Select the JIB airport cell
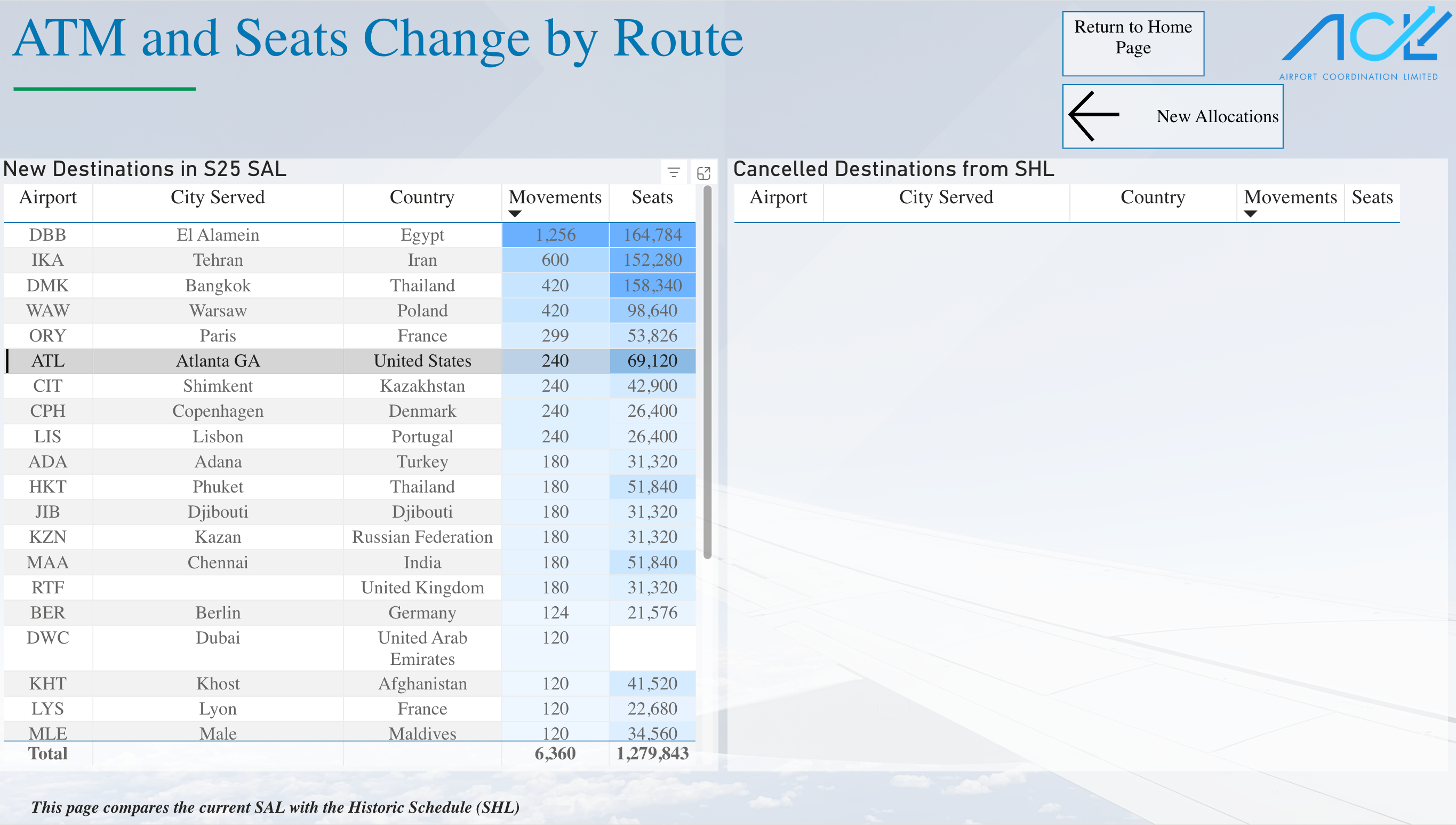The image size is (1456, 825). (47, 512)
